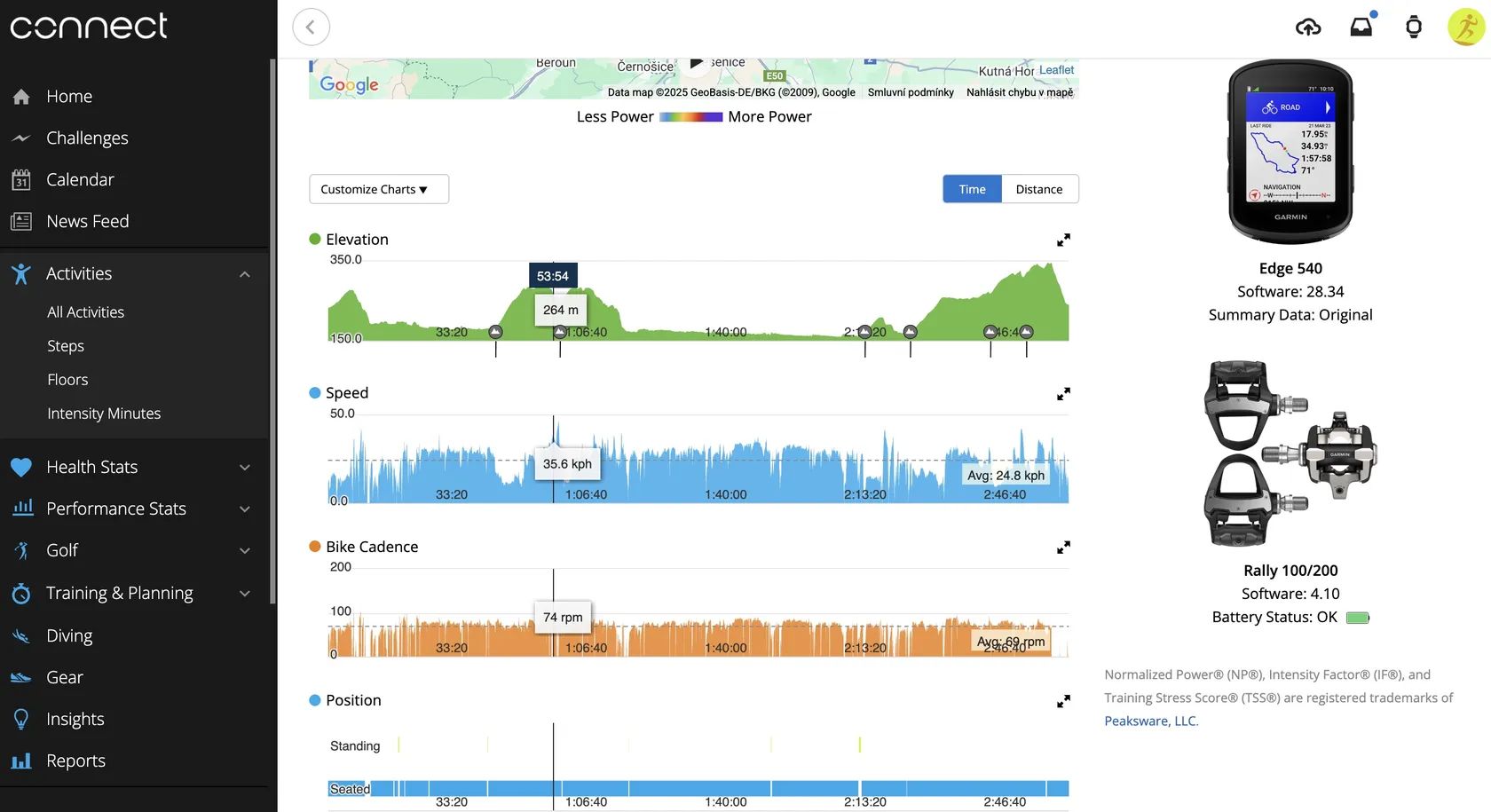The width and height of the screenshot is (1491, 812).
Task: Collapse the Activities section
Action: tap(245, 274)
